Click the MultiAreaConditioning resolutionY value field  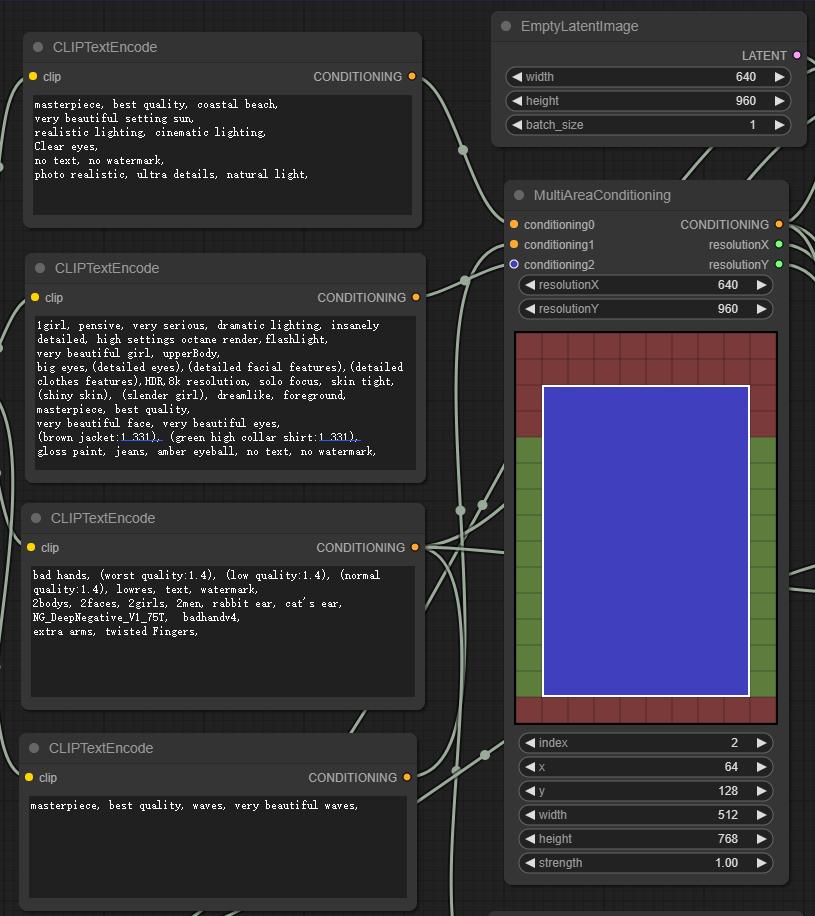(x=646, y=308)
